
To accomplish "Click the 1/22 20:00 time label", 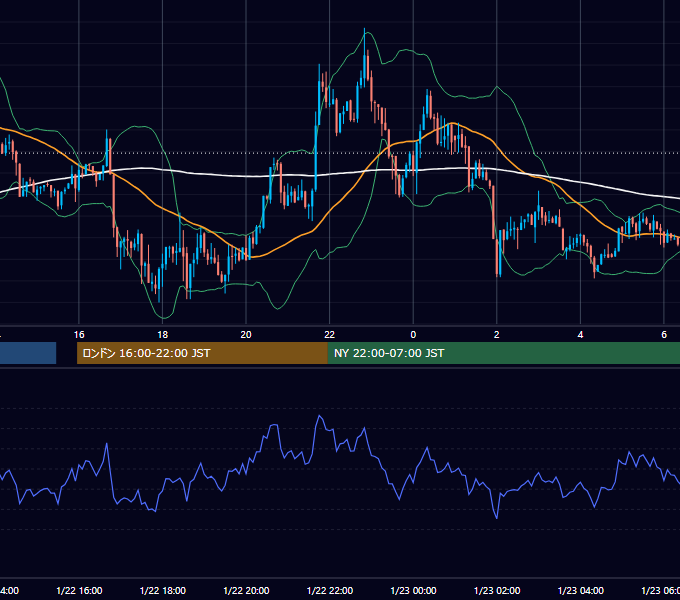I will [246, 590].
